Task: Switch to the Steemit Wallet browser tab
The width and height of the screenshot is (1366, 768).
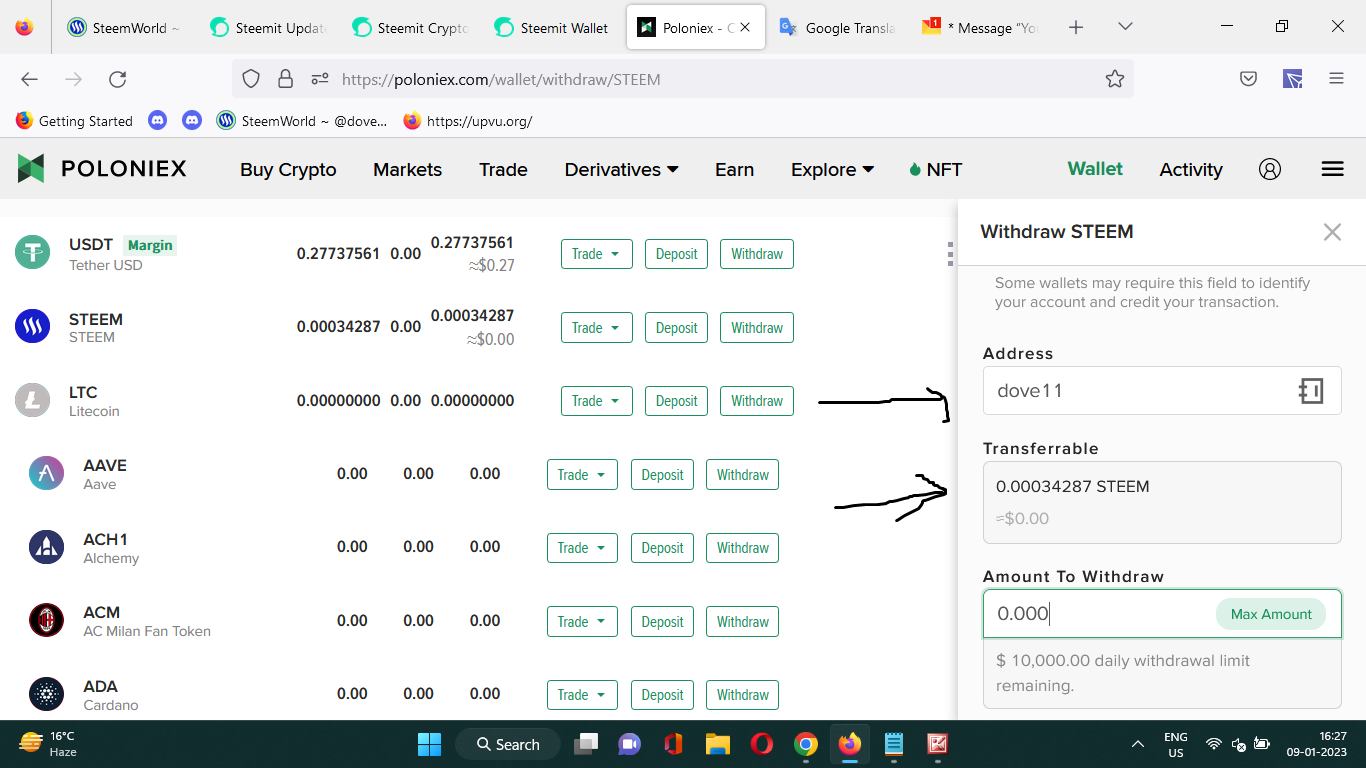Action: [x=551, y=28]
